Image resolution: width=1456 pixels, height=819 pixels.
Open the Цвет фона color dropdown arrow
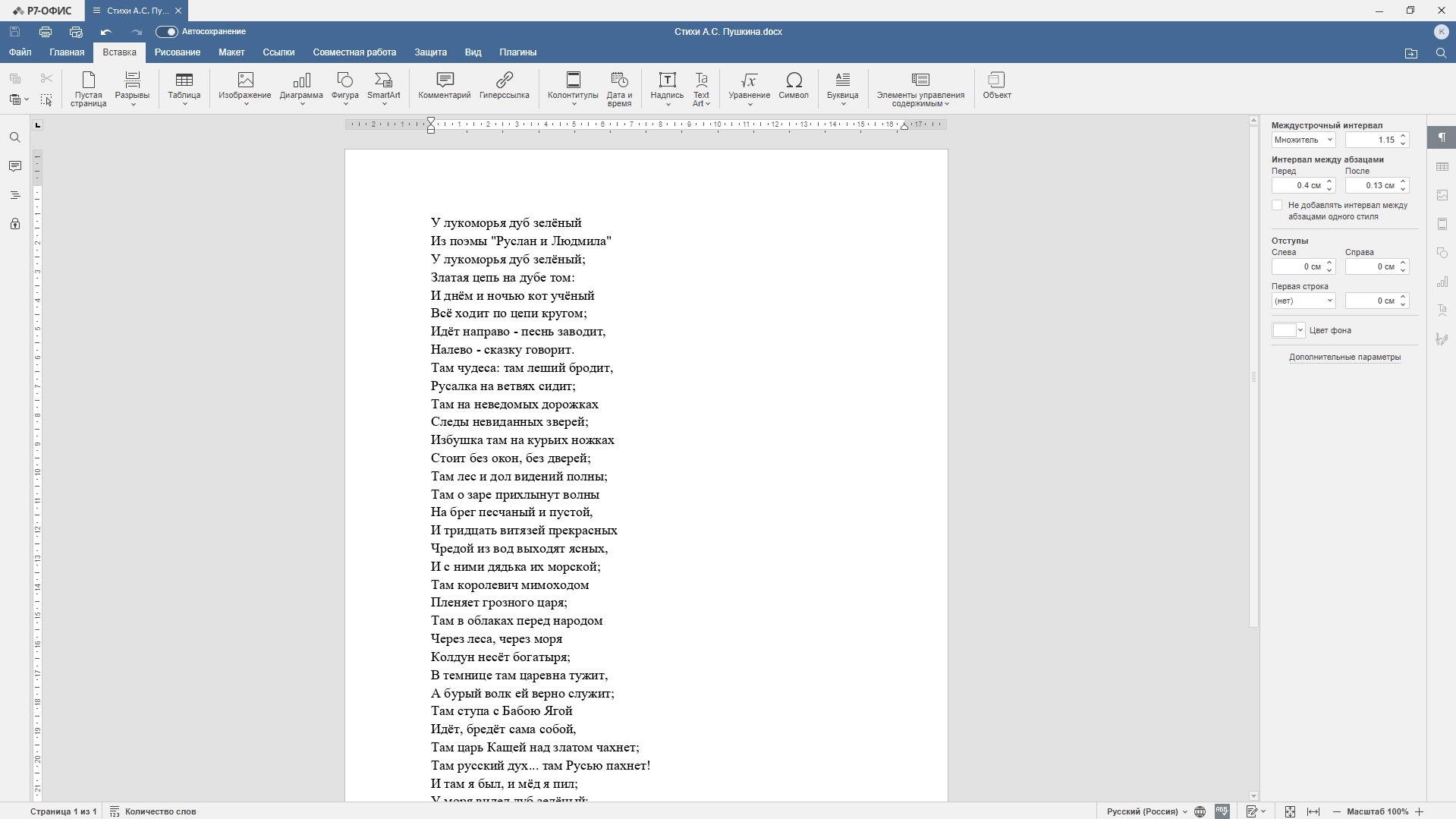tap(1300, 330)
